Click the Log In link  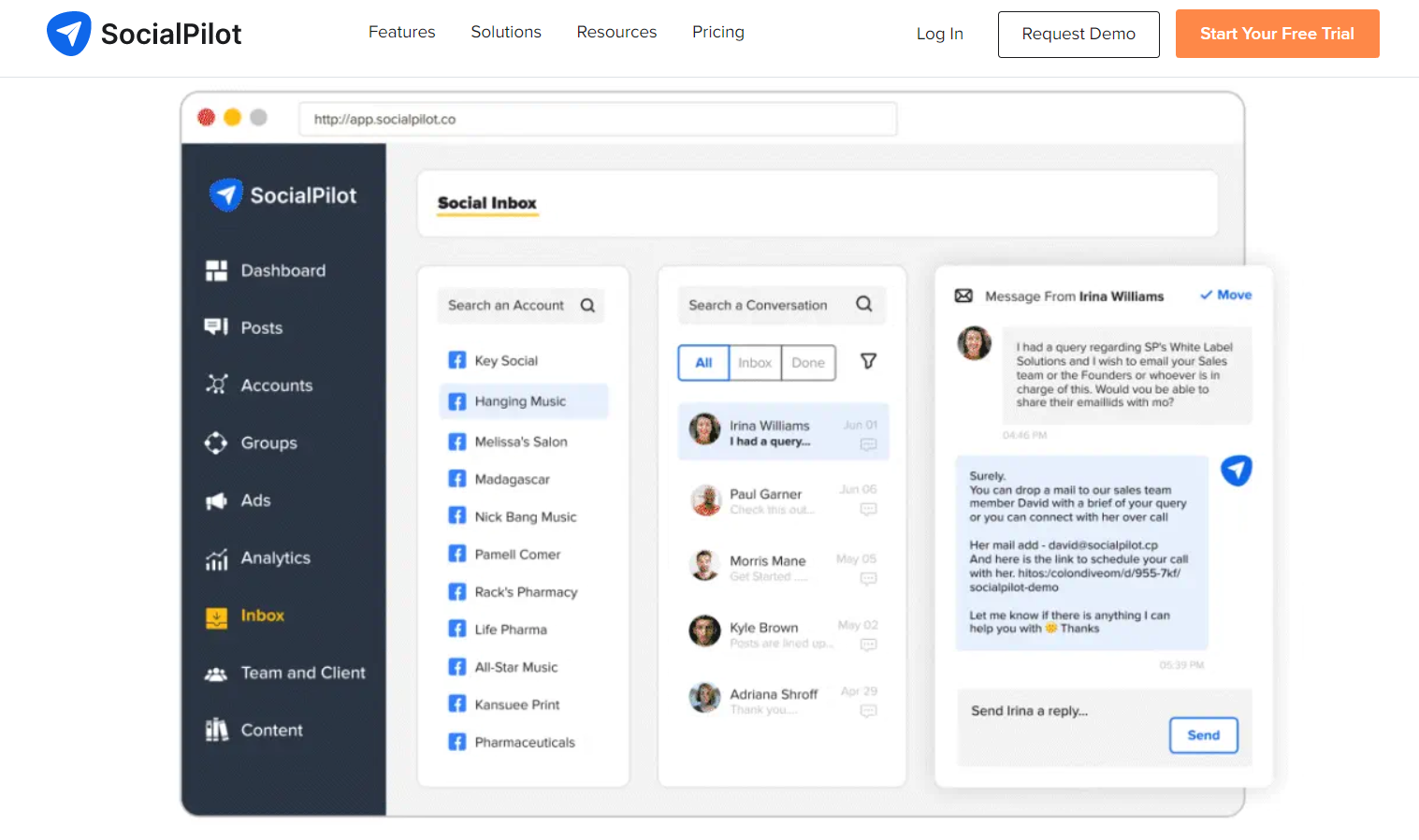tap(939, 34)
